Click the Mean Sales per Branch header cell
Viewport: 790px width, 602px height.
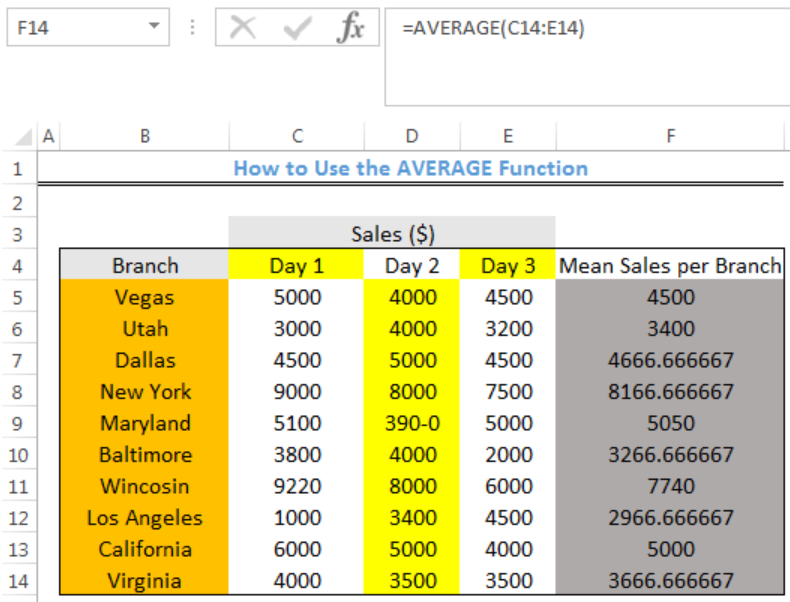[x=670, y=265]
